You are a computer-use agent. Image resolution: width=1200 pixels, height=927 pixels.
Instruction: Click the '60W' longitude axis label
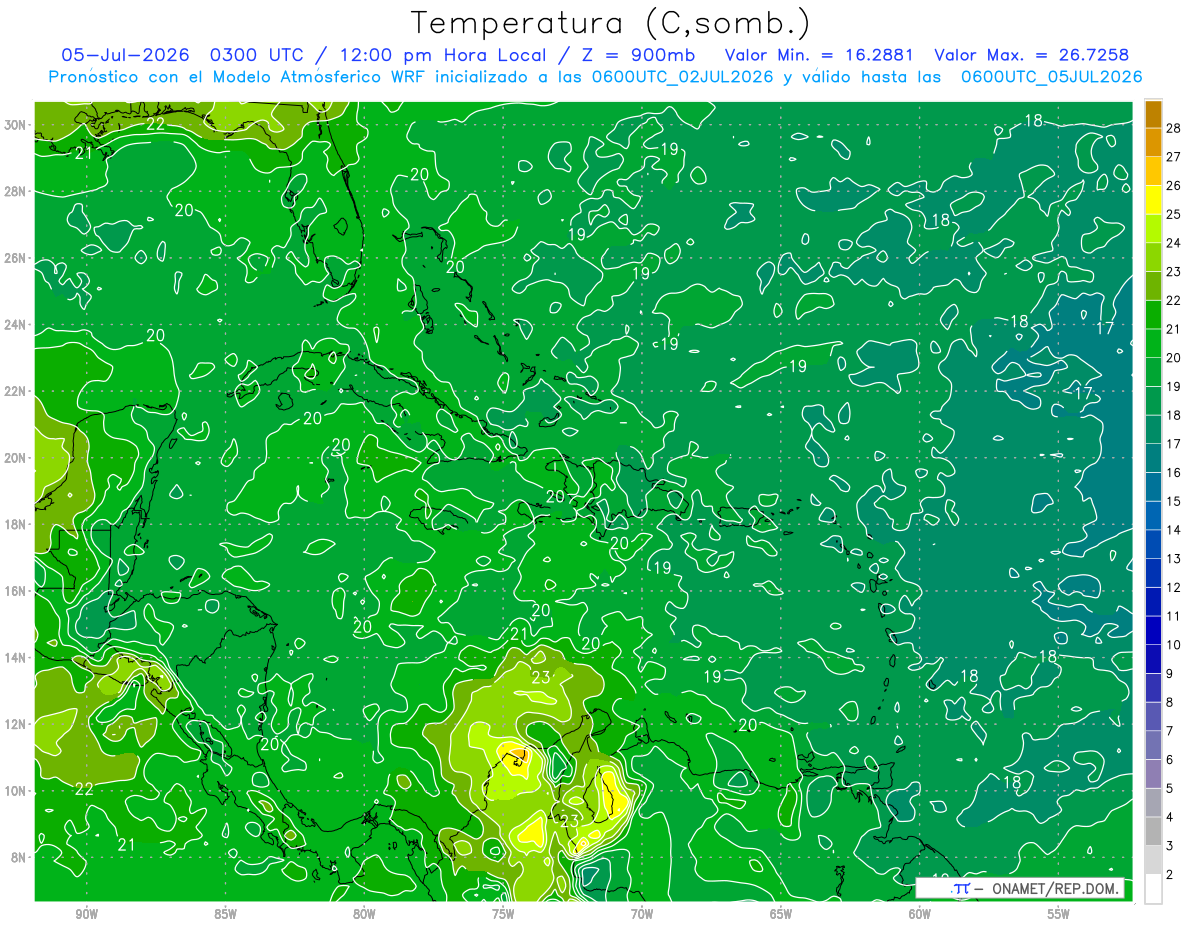coord(920,914)
